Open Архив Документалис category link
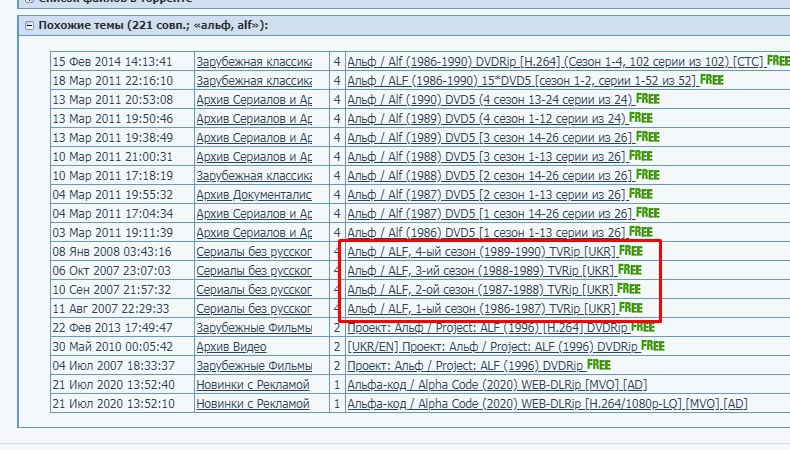 254,195
